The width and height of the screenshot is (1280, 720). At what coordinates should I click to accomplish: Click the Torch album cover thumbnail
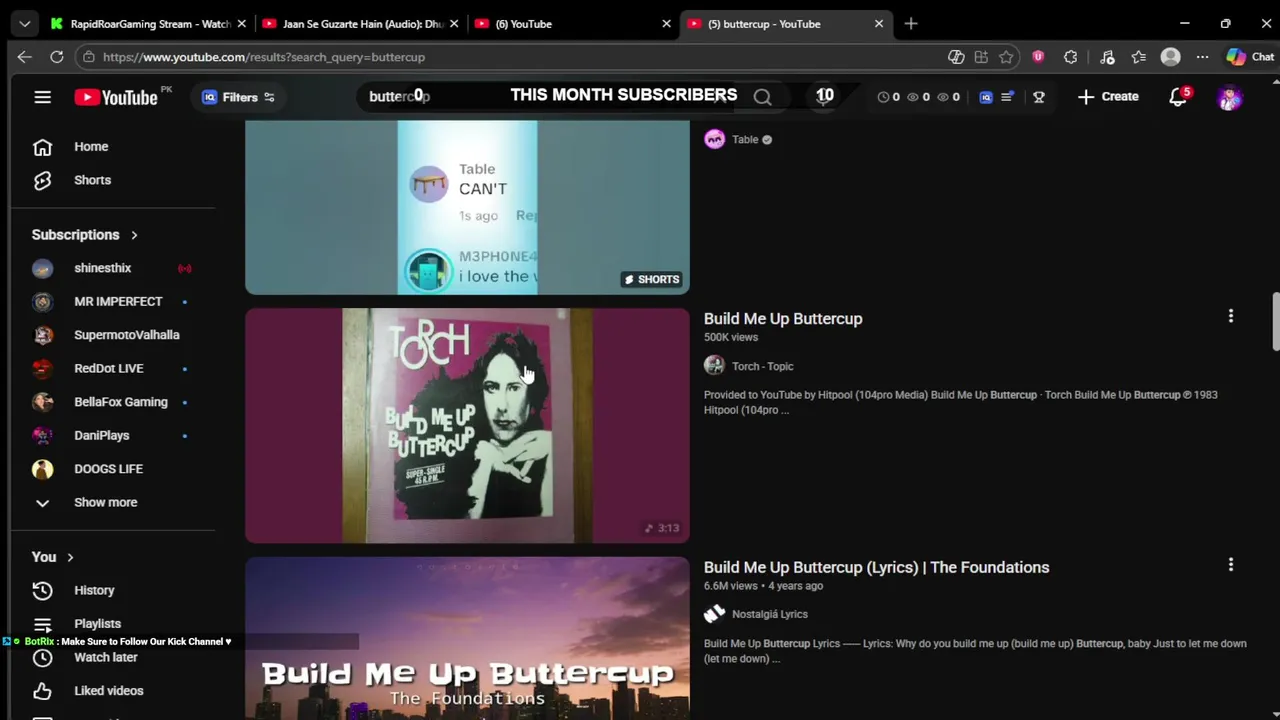(x=467, y=425)
